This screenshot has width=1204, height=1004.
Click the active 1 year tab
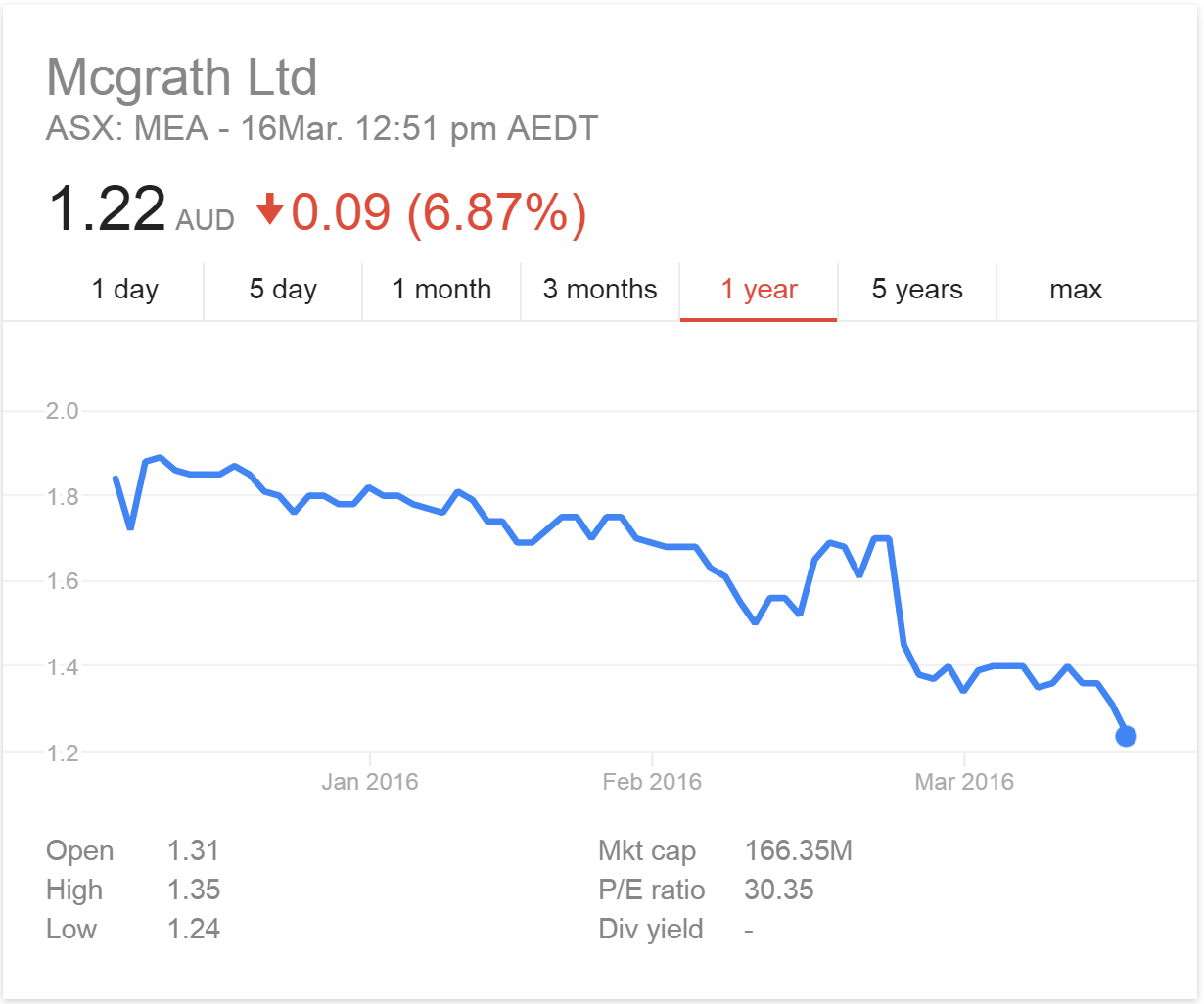point(759,290)
